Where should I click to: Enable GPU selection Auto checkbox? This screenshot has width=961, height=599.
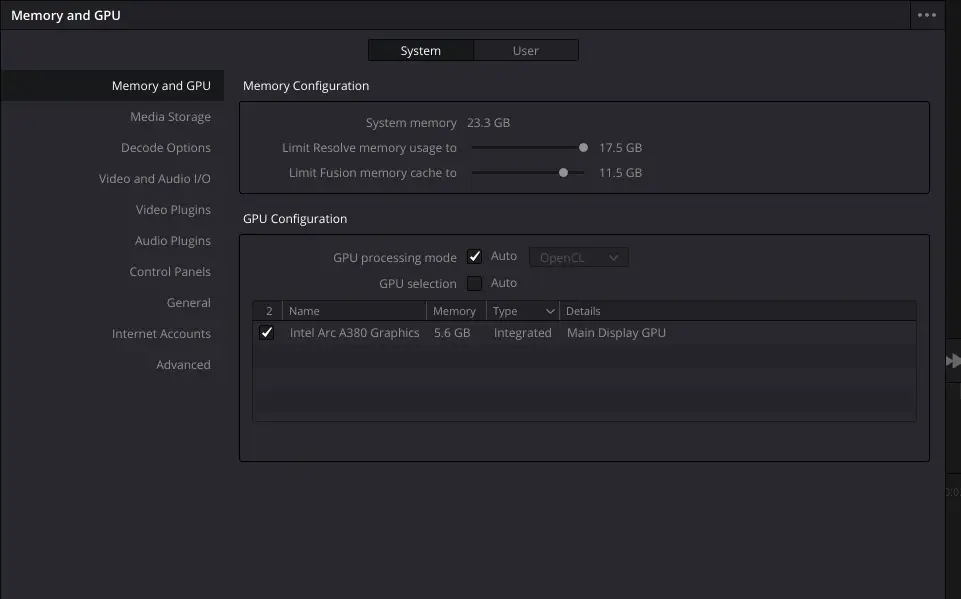475,283
